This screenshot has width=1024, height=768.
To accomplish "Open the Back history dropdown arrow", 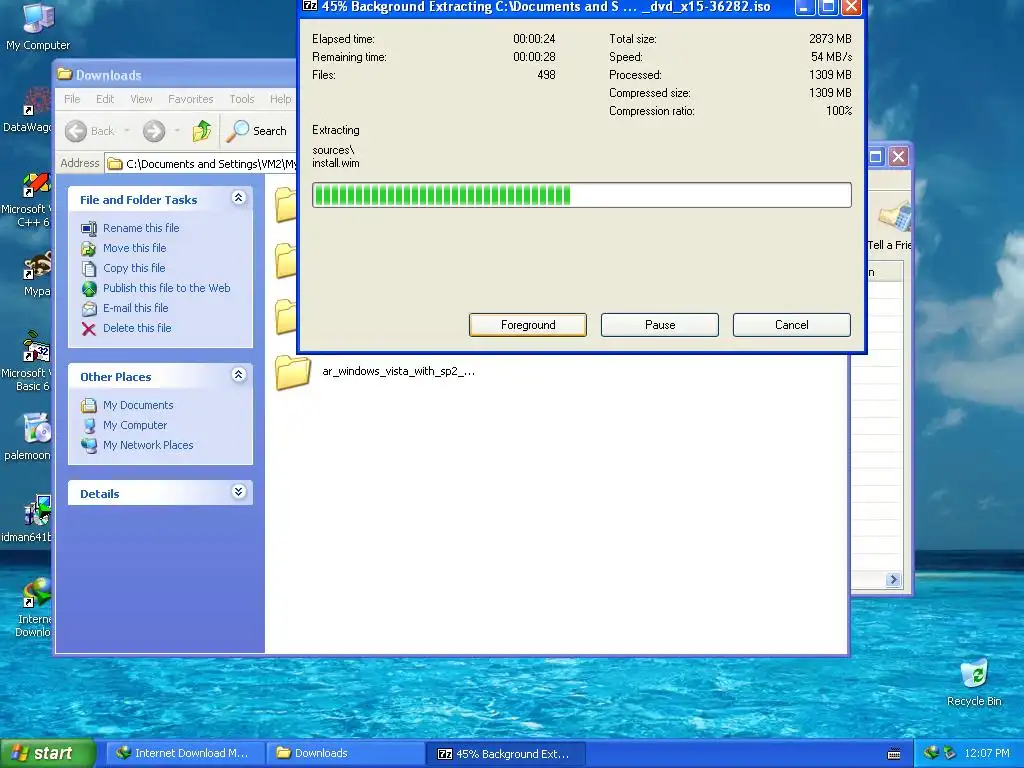I will [127, 131].
